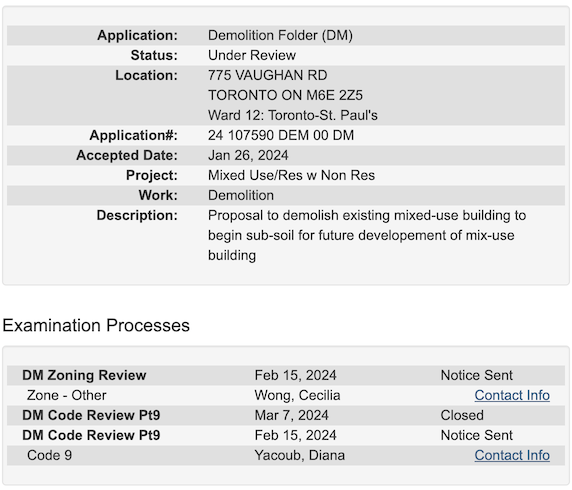This screenshot has width=572, height=490.
Task: Open Contact Info link for Wong, Cecilia
Action: (x=512, y=395)
